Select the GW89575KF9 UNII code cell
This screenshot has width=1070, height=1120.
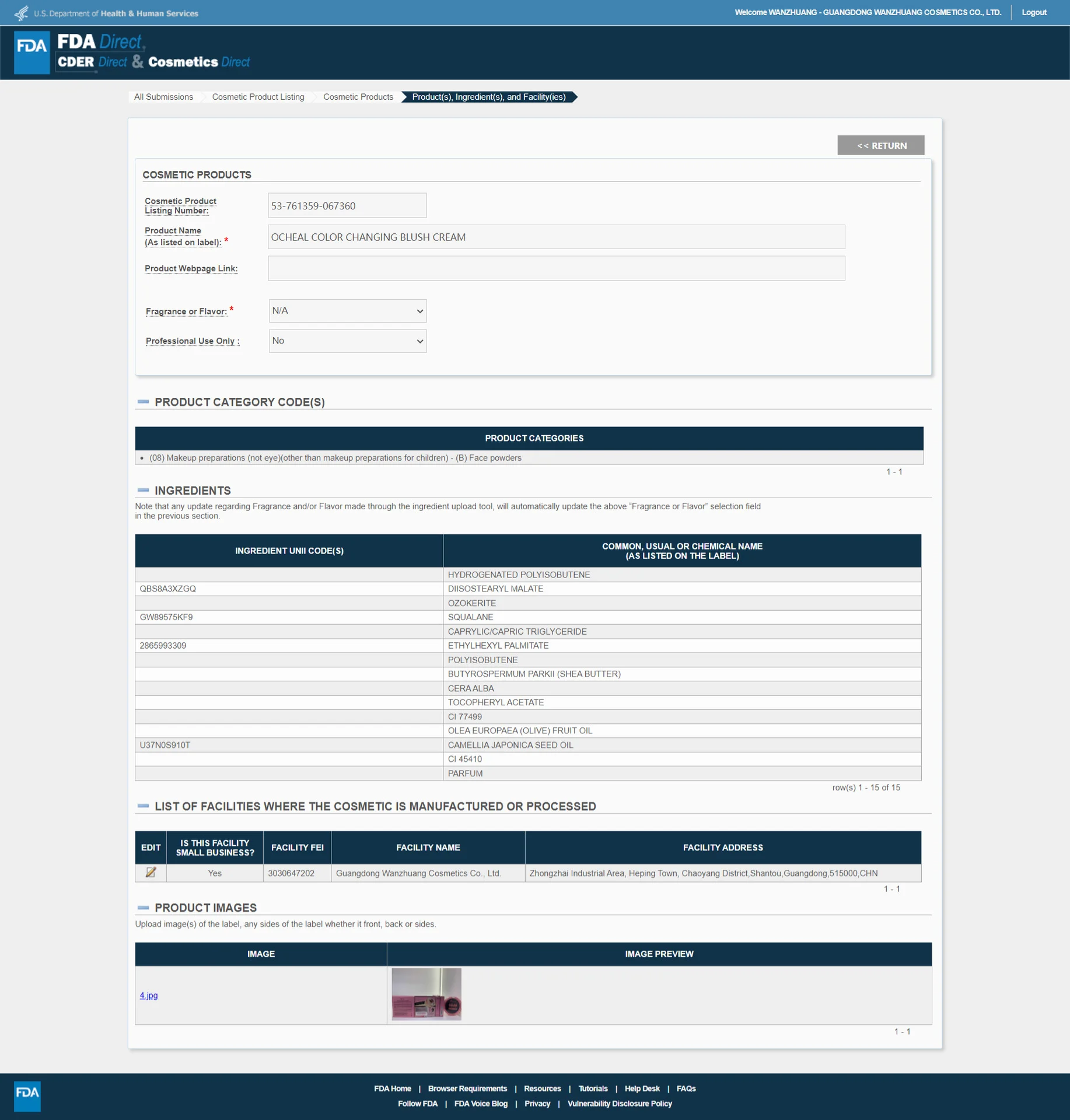[x=289, y=617]
